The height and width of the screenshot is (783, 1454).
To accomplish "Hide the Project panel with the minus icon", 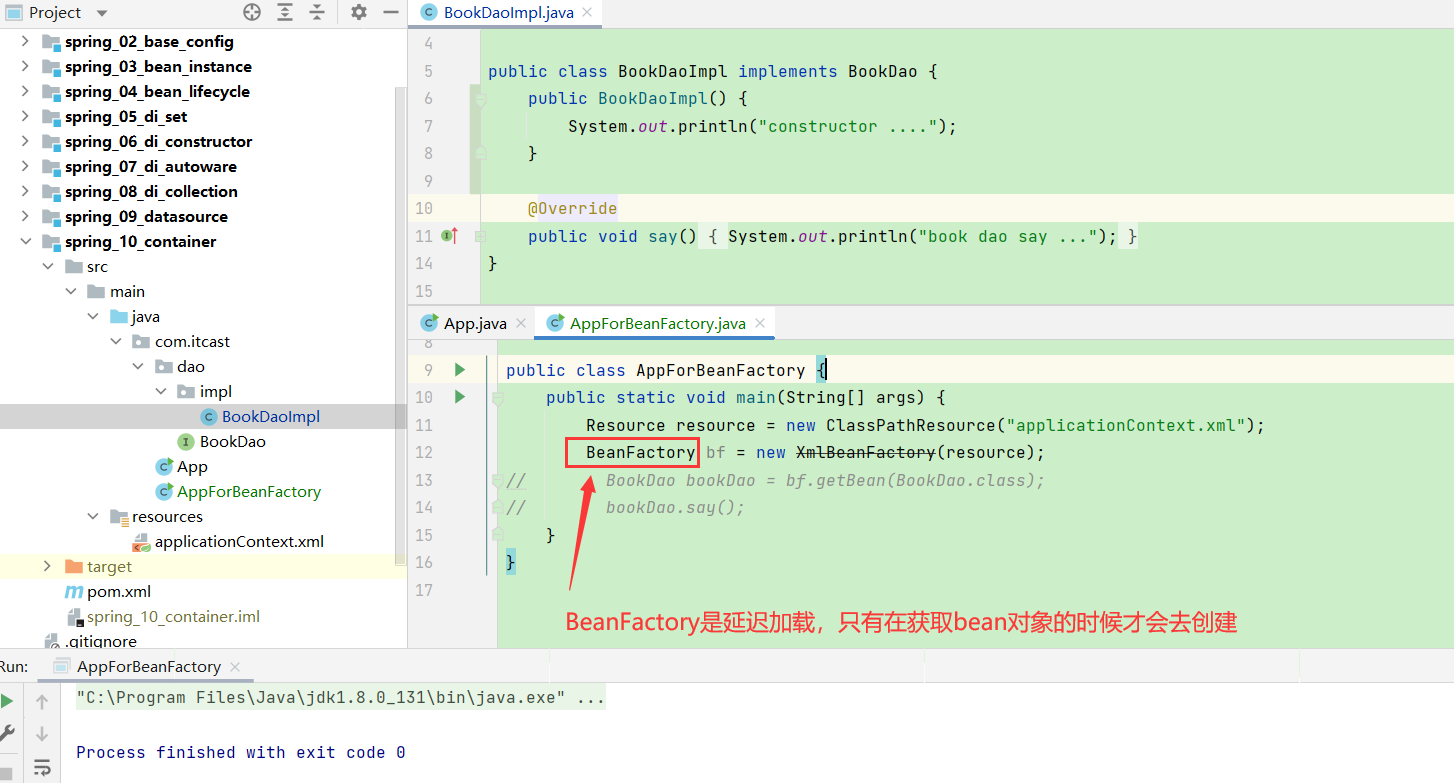I will [391, 12].
